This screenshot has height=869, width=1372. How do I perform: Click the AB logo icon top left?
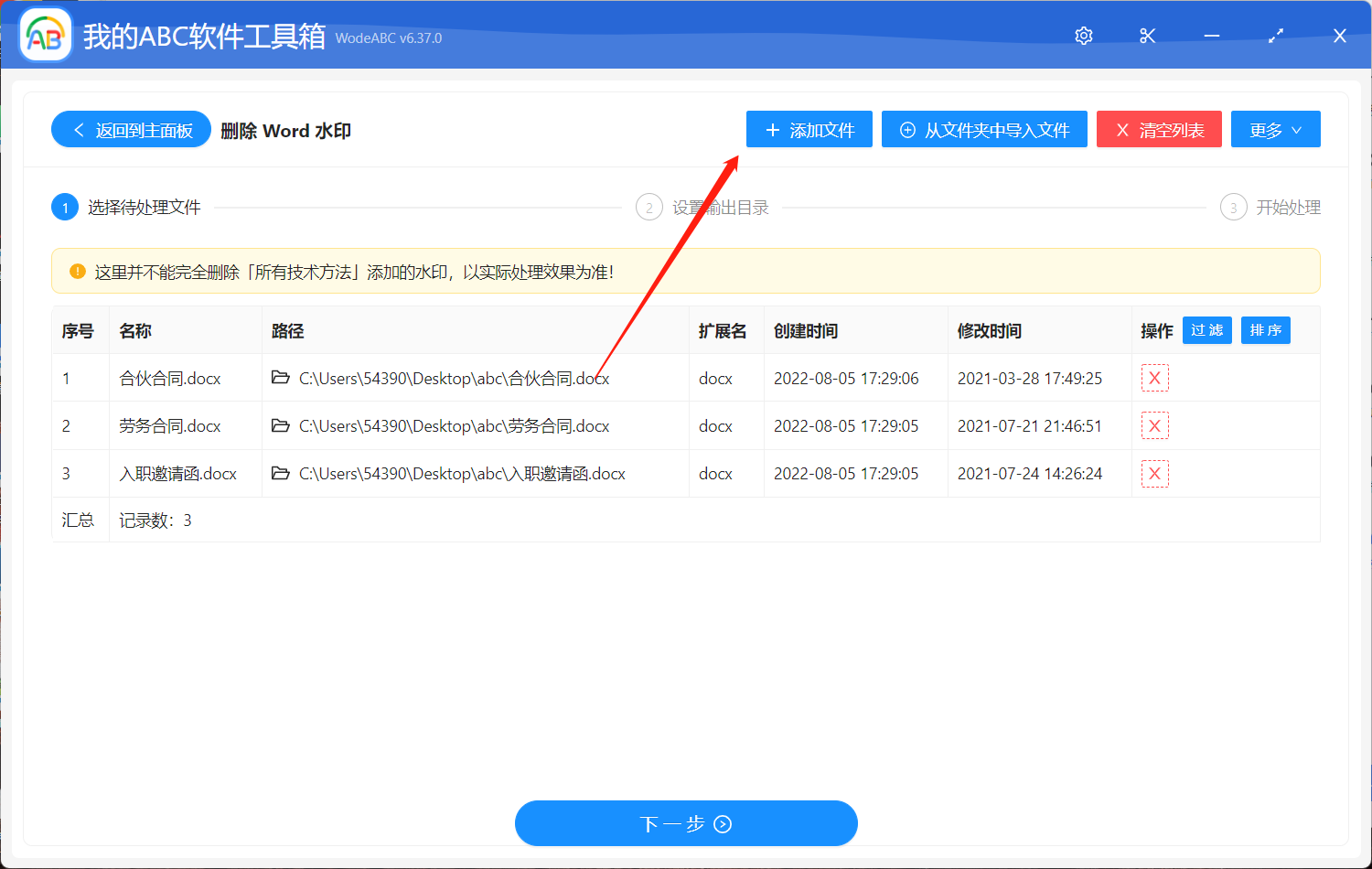(x=45, y=36)
